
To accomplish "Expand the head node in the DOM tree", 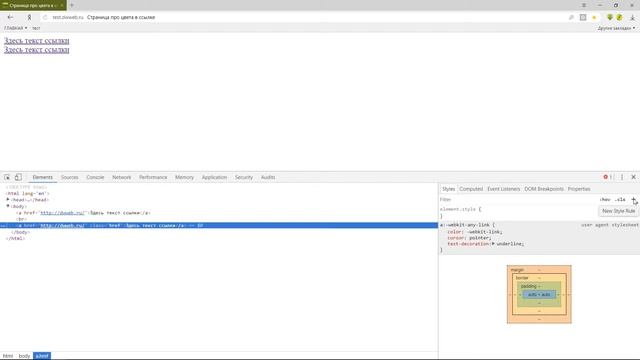I will [8, 200].
